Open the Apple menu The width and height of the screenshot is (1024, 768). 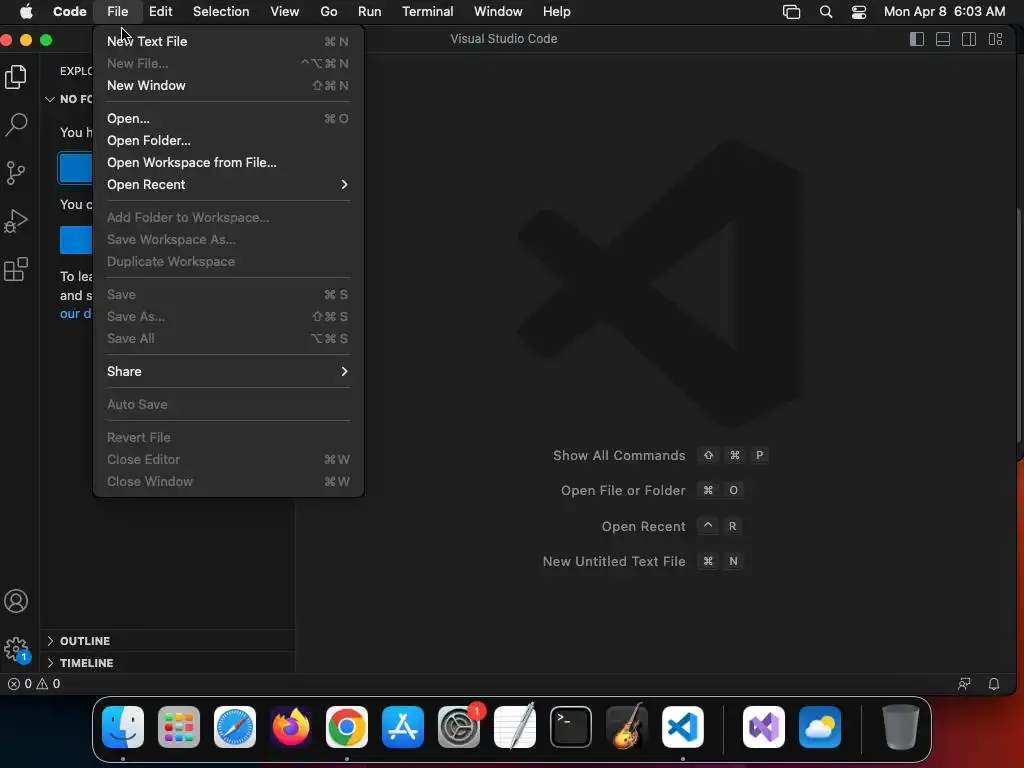[x=26, y=12]
